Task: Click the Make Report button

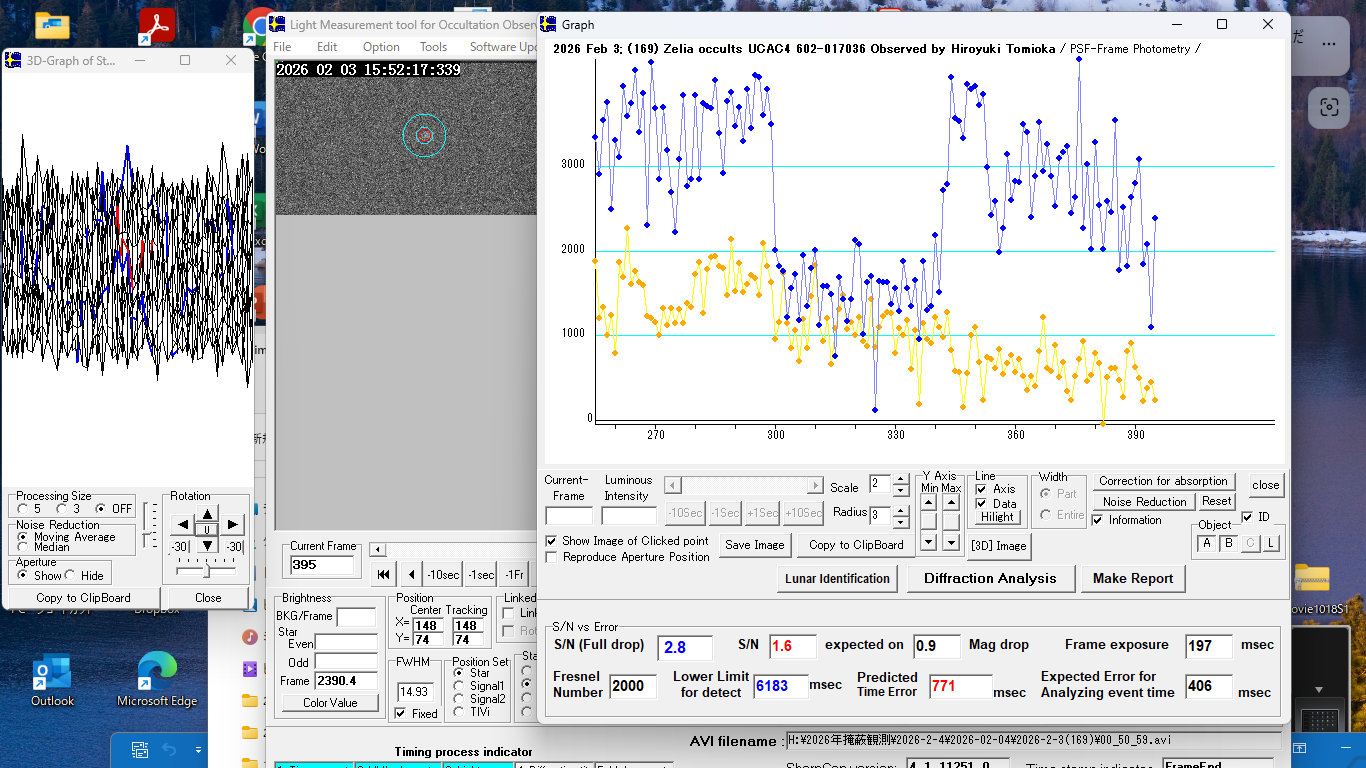Action: [x=1132, y=578]
